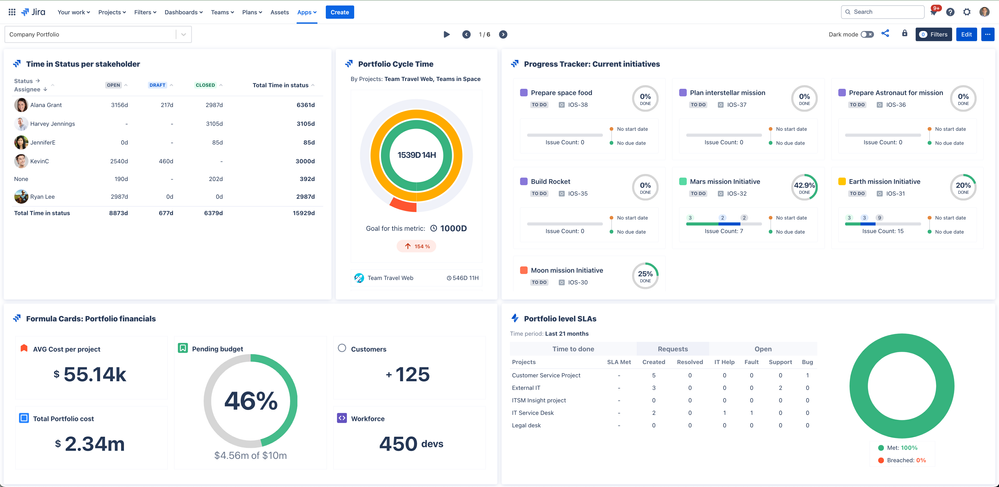Open the settings gear icon

click(967, 12)
